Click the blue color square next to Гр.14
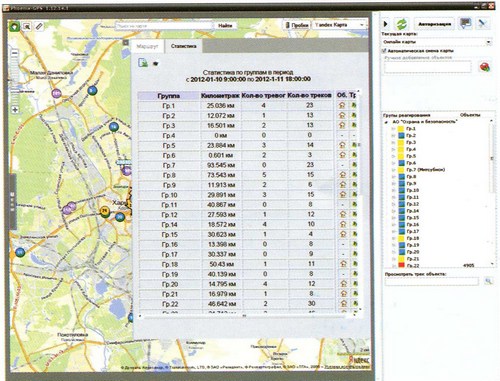The image size is (500, 381). tap(401, 211)
